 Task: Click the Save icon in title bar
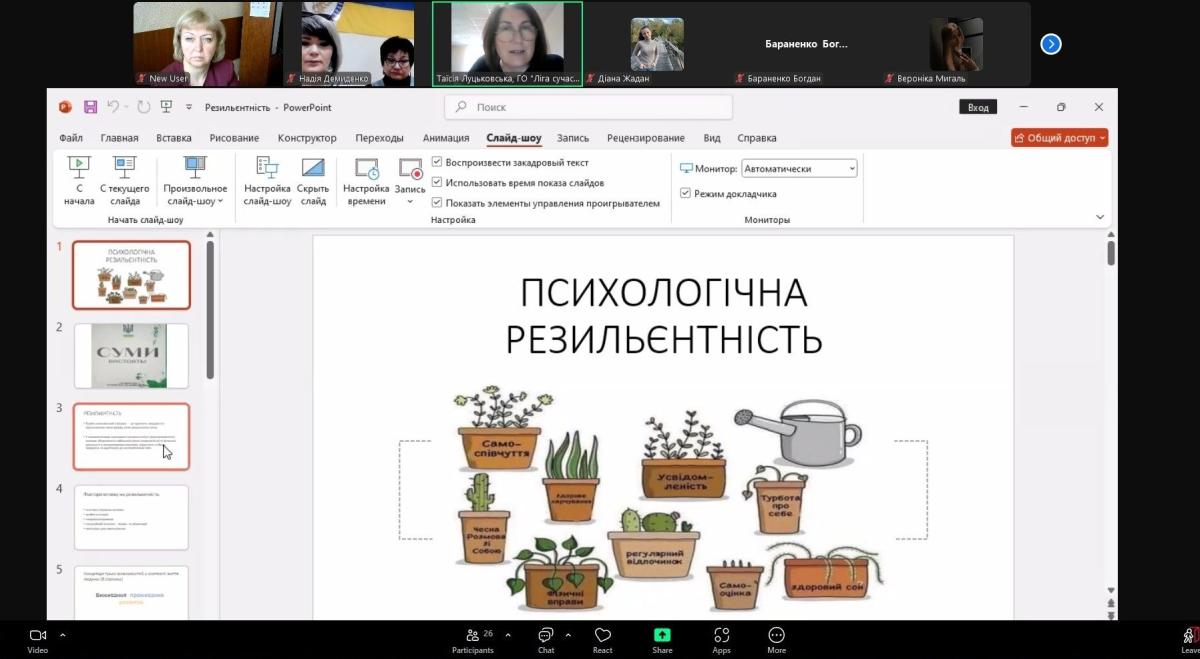point(90,107)
